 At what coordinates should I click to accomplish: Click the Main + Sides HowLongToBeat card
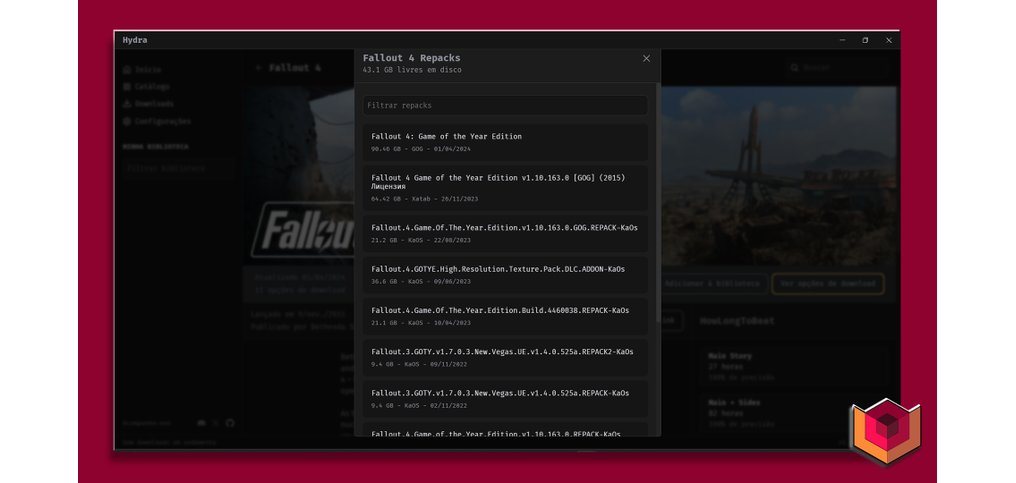tap(793, 412)
